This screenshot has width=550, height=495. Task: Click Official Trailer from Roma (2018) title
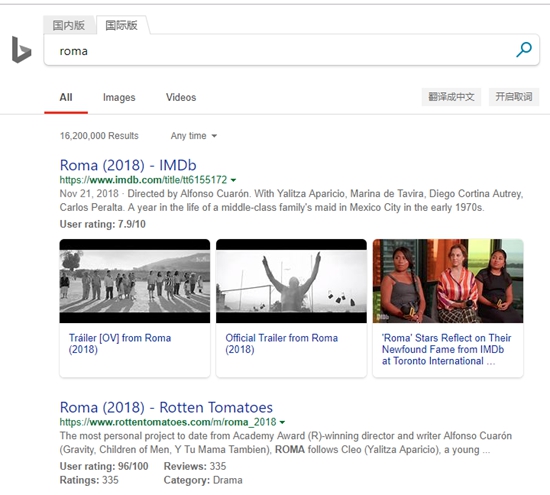[282, 343]
